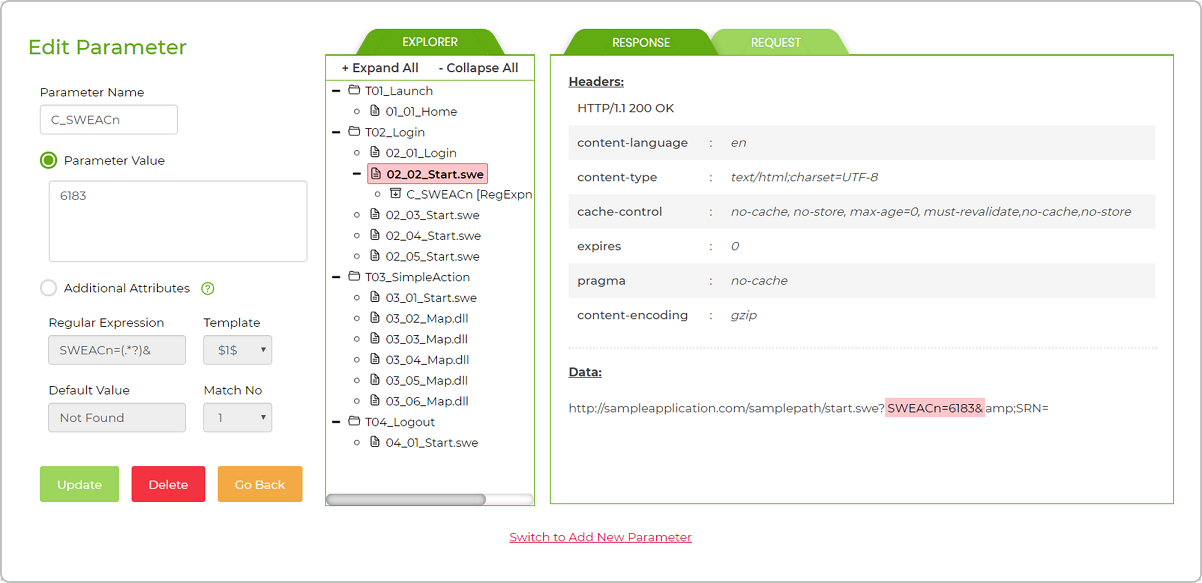Select the Parameter Value radio button
1202x583 pixels.
point(48,160)
